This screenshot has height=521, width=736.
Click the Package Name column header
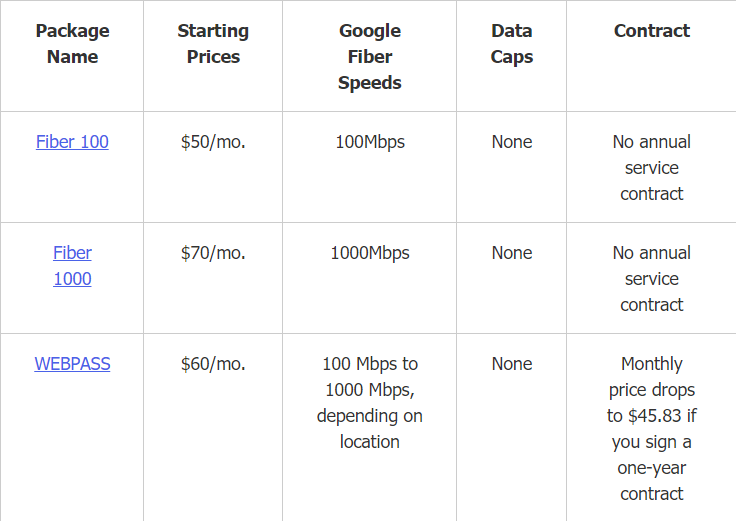(x=72, y=44)
